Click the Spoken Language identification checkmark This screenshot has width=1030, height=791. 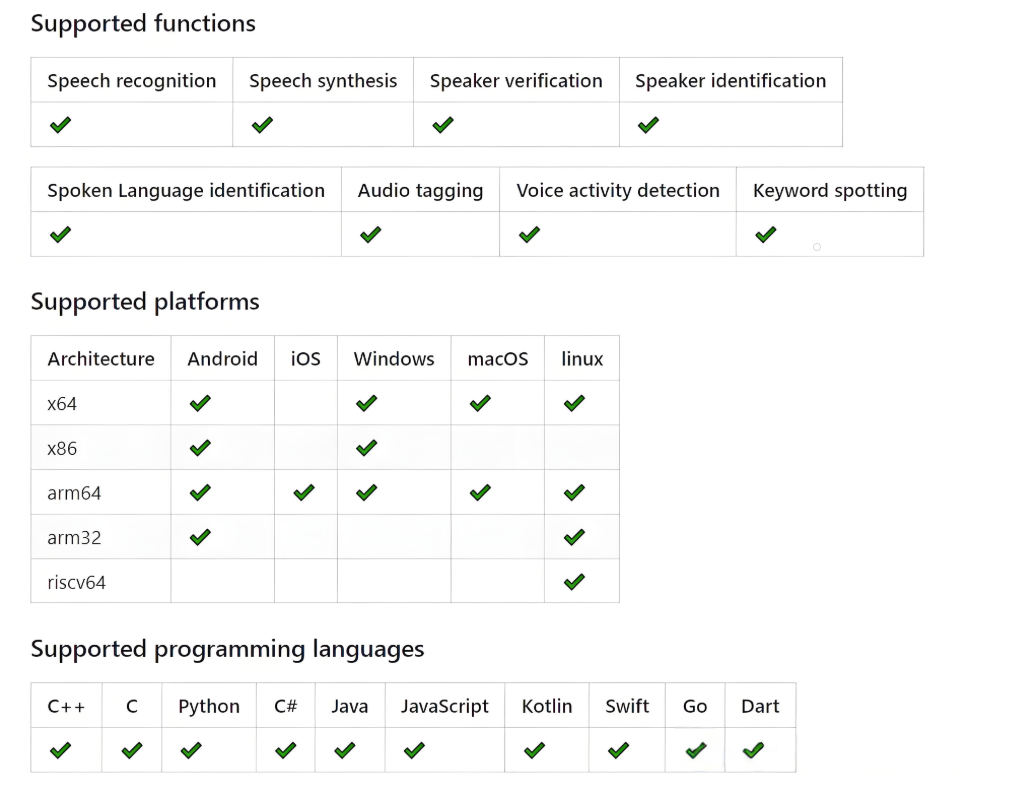60,235
